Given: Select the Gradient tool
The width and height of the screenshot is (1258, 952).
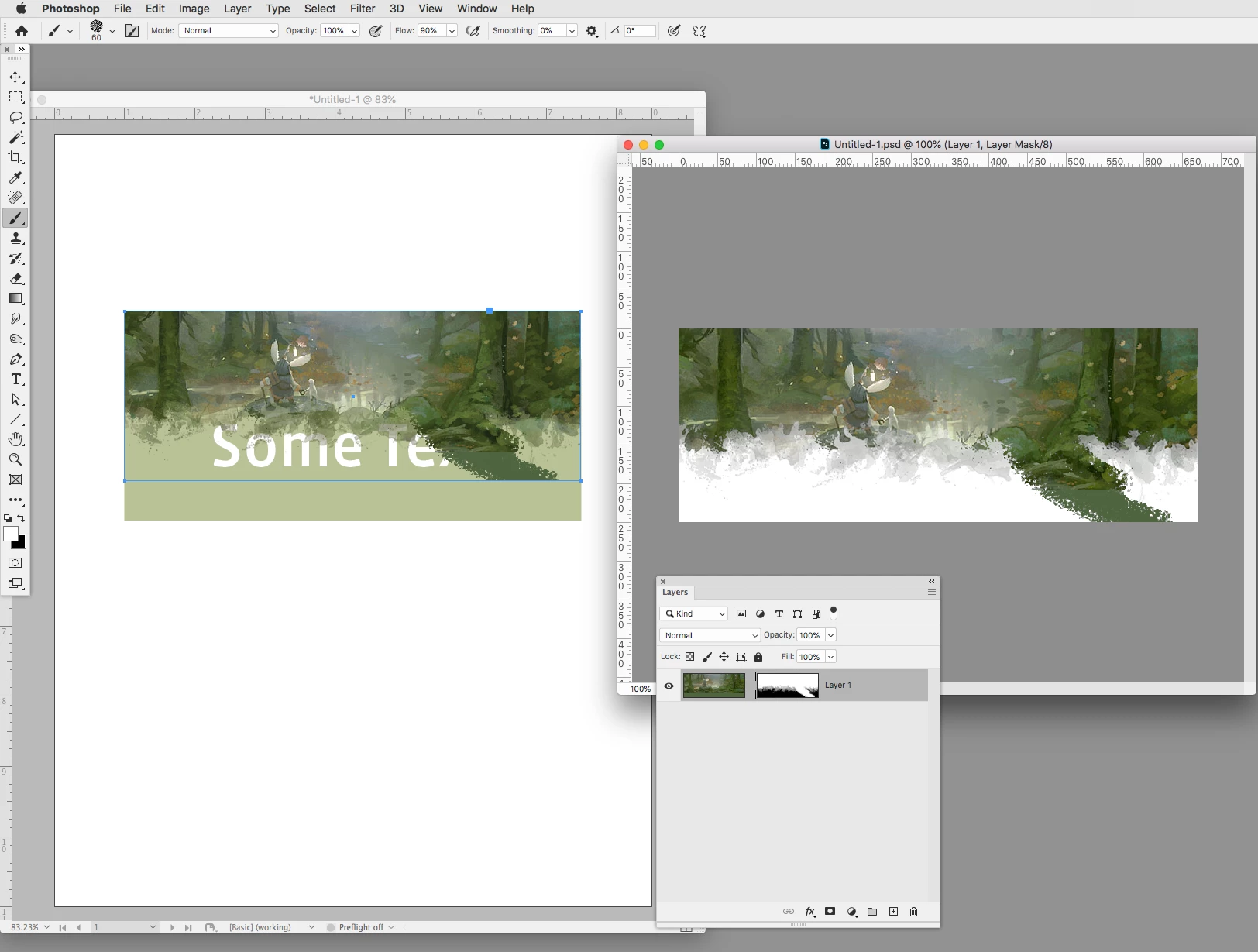Looking at the screenshot, I should pos(15,299).
